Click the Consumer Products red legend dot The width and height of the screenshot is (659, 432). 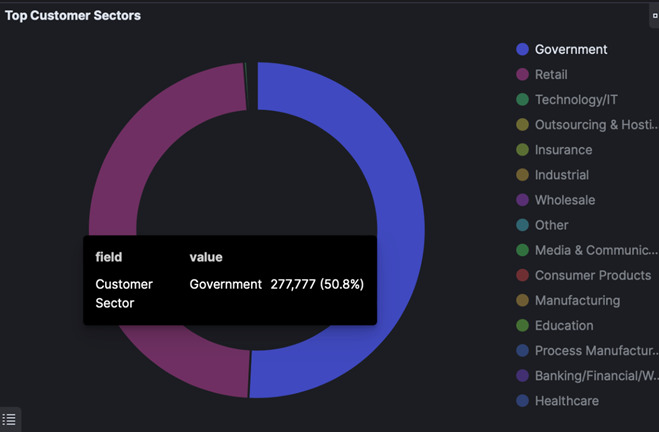pos(522,275)
